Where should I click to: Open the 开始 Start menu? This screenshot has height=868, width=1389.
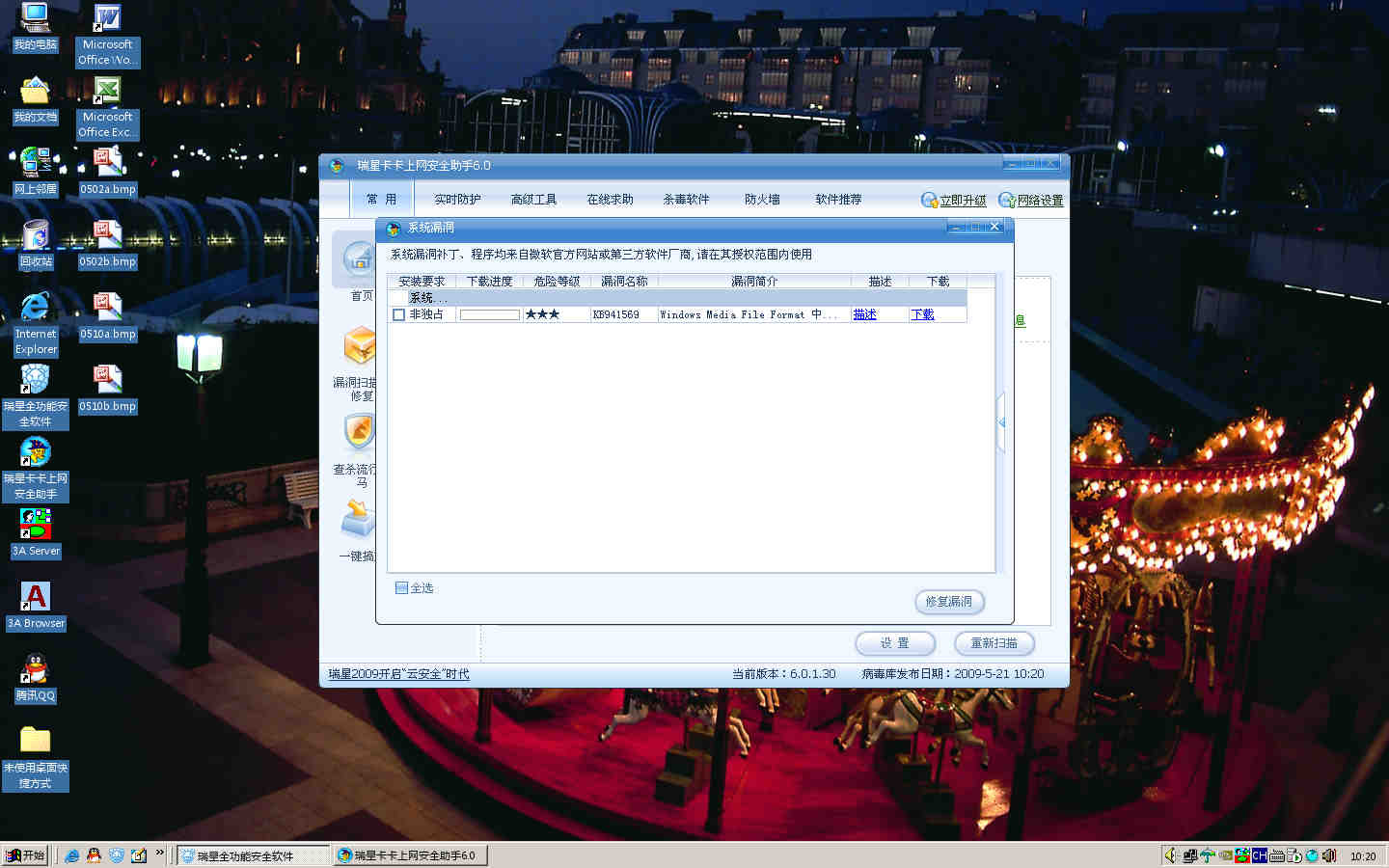26,855
